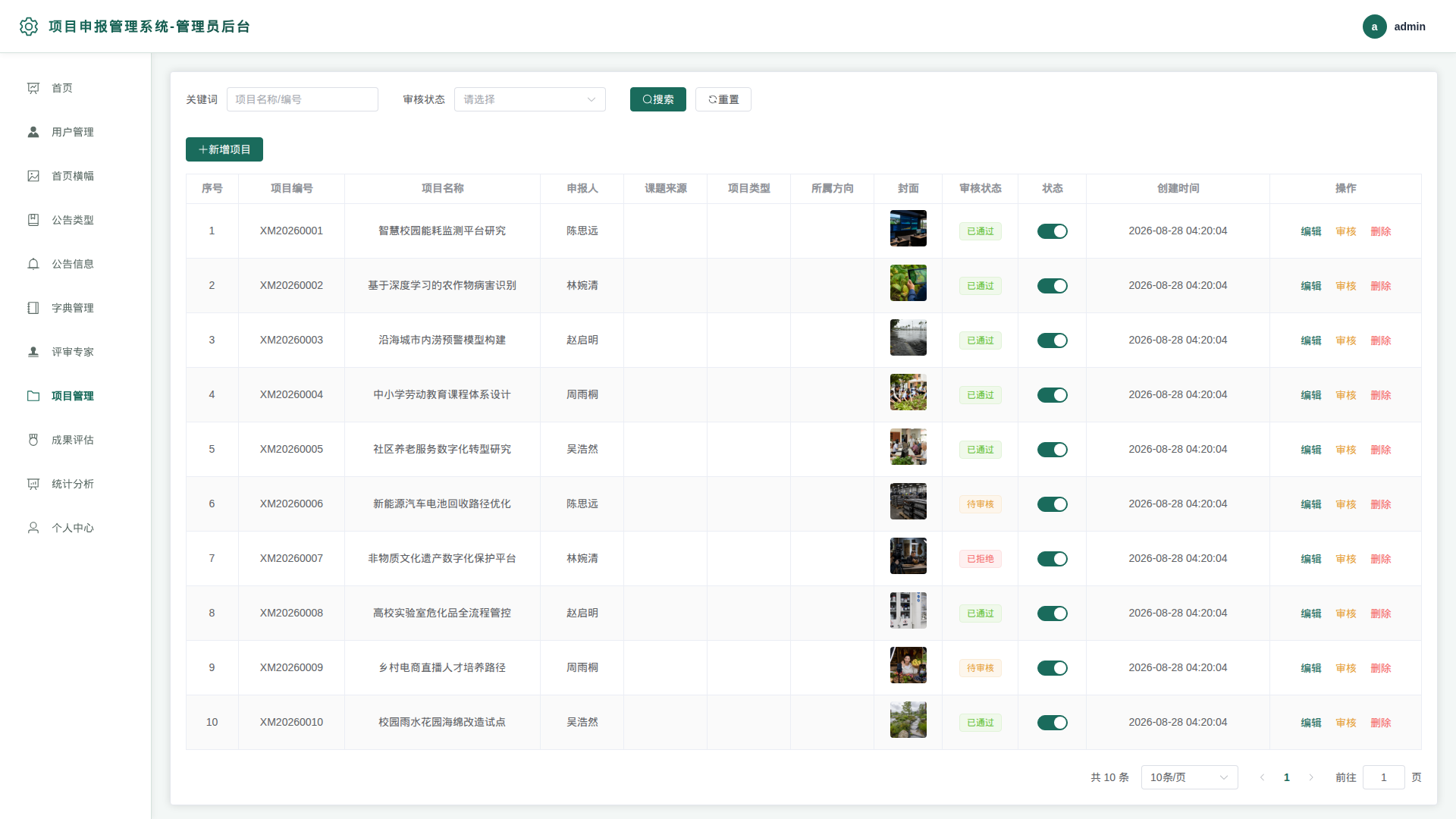This screenshot has width=1456, height=819.
Task: Click 删除 for 非物质文化遗产数字化保护平台
Action: [1380, 559]
